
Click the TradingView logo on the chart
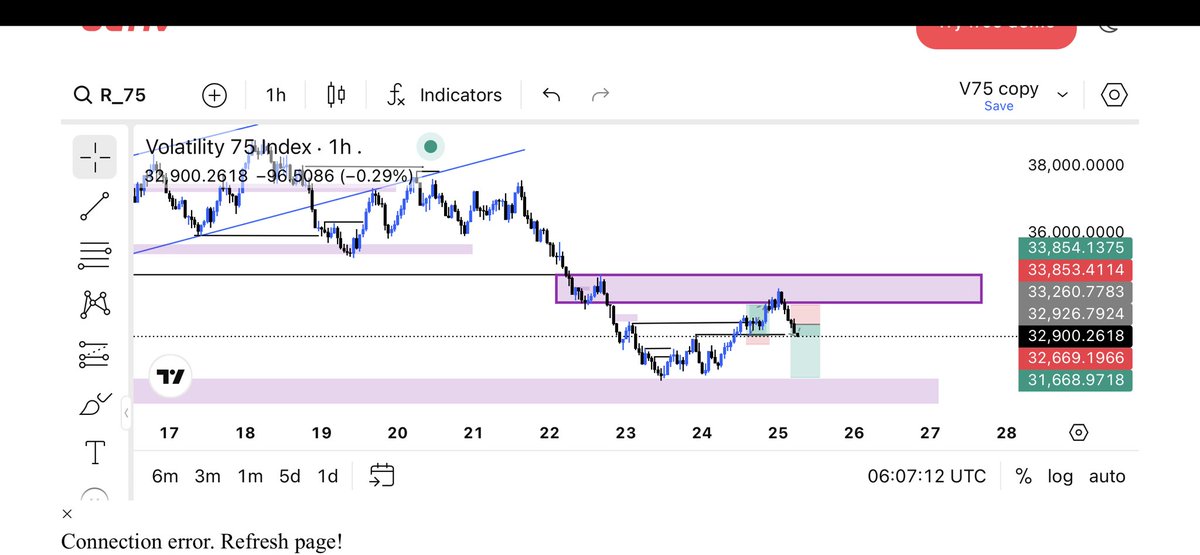170,378
